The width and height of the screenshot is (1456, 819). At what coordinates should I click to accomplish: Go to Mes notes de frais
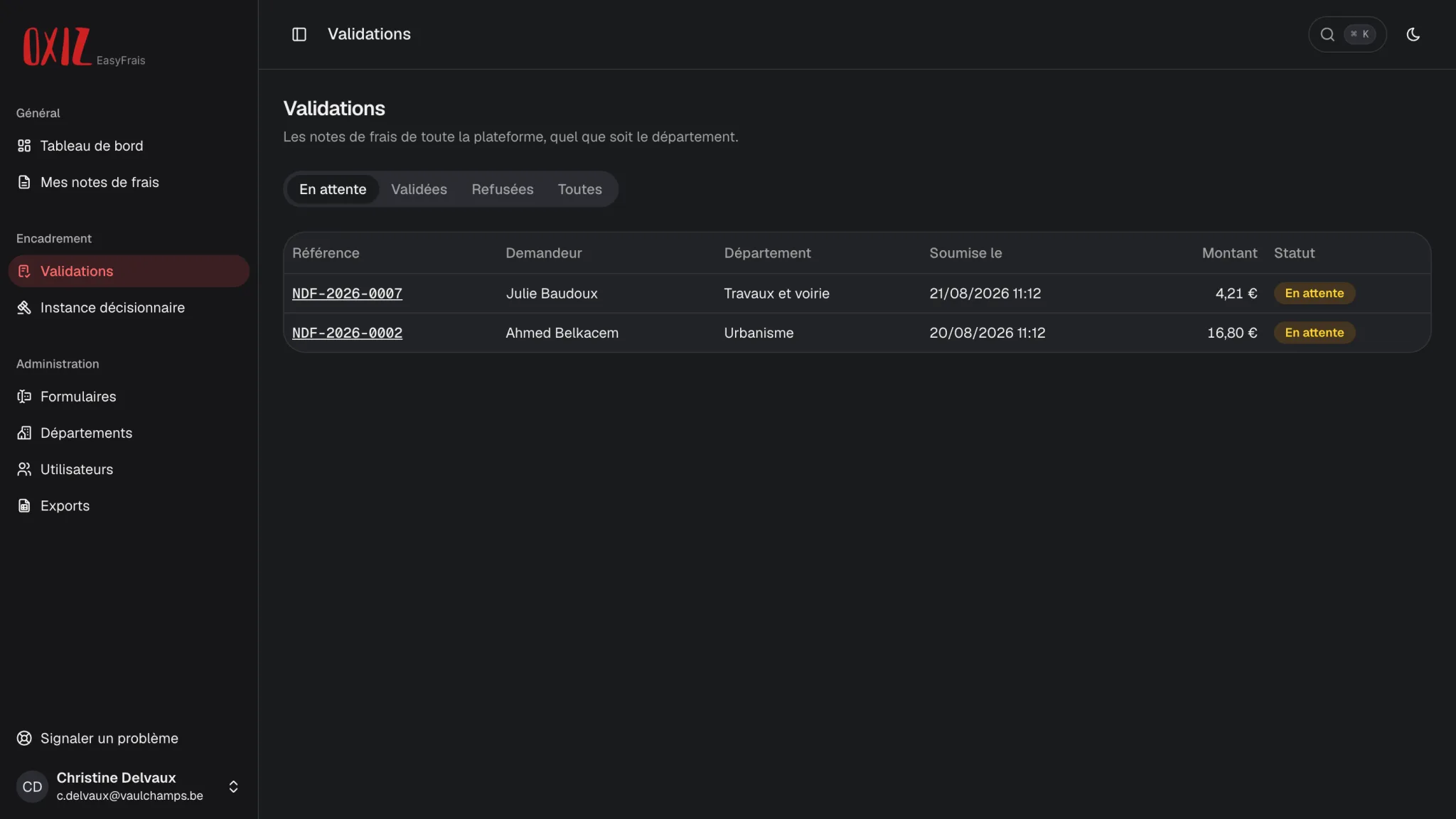[x=129, y=182]
